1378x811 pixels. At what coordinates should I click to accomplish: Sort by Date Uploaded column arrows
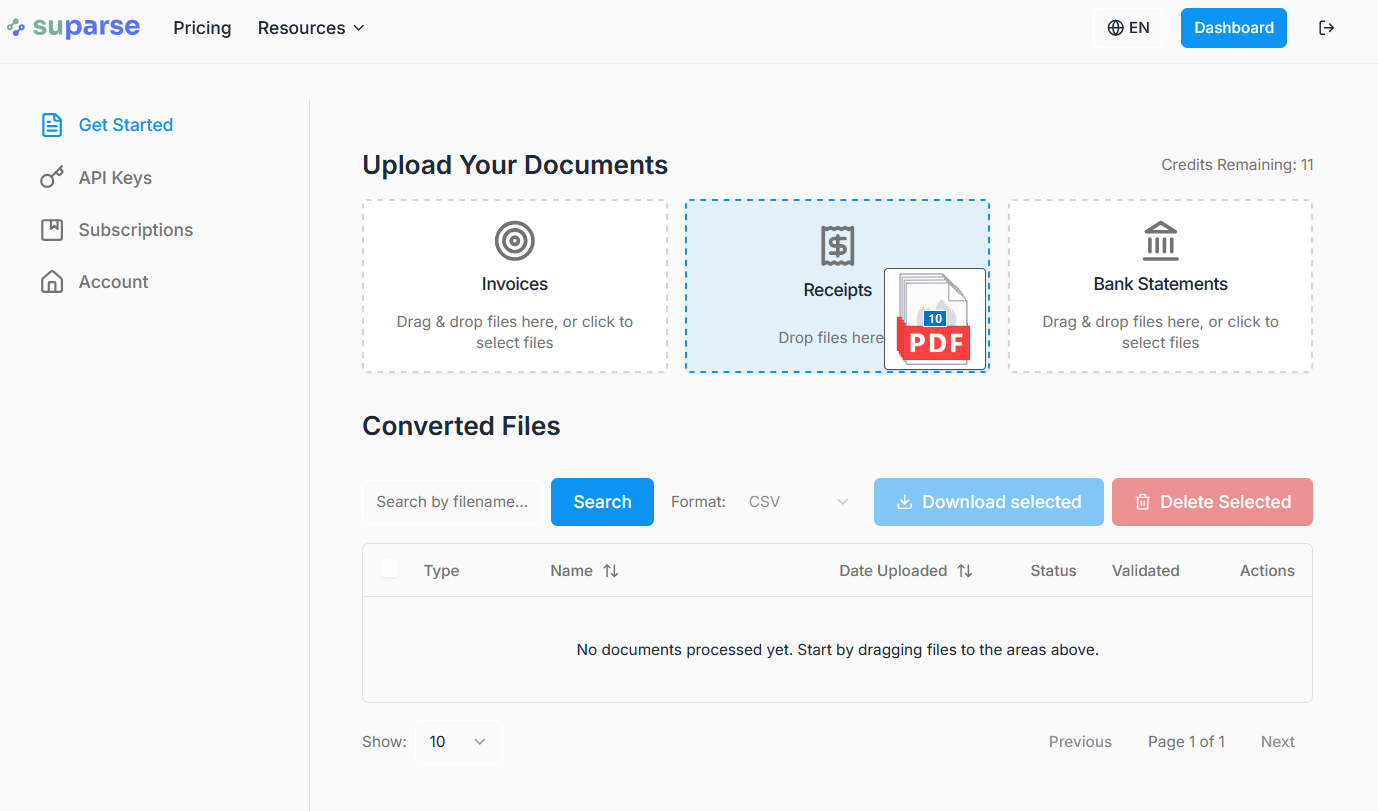click(964, 571)
